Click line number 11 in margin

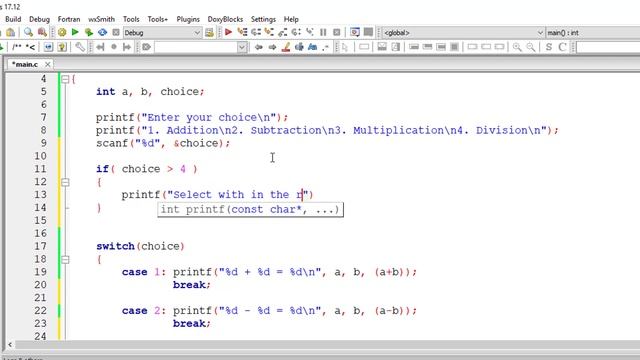pos(40,169)
